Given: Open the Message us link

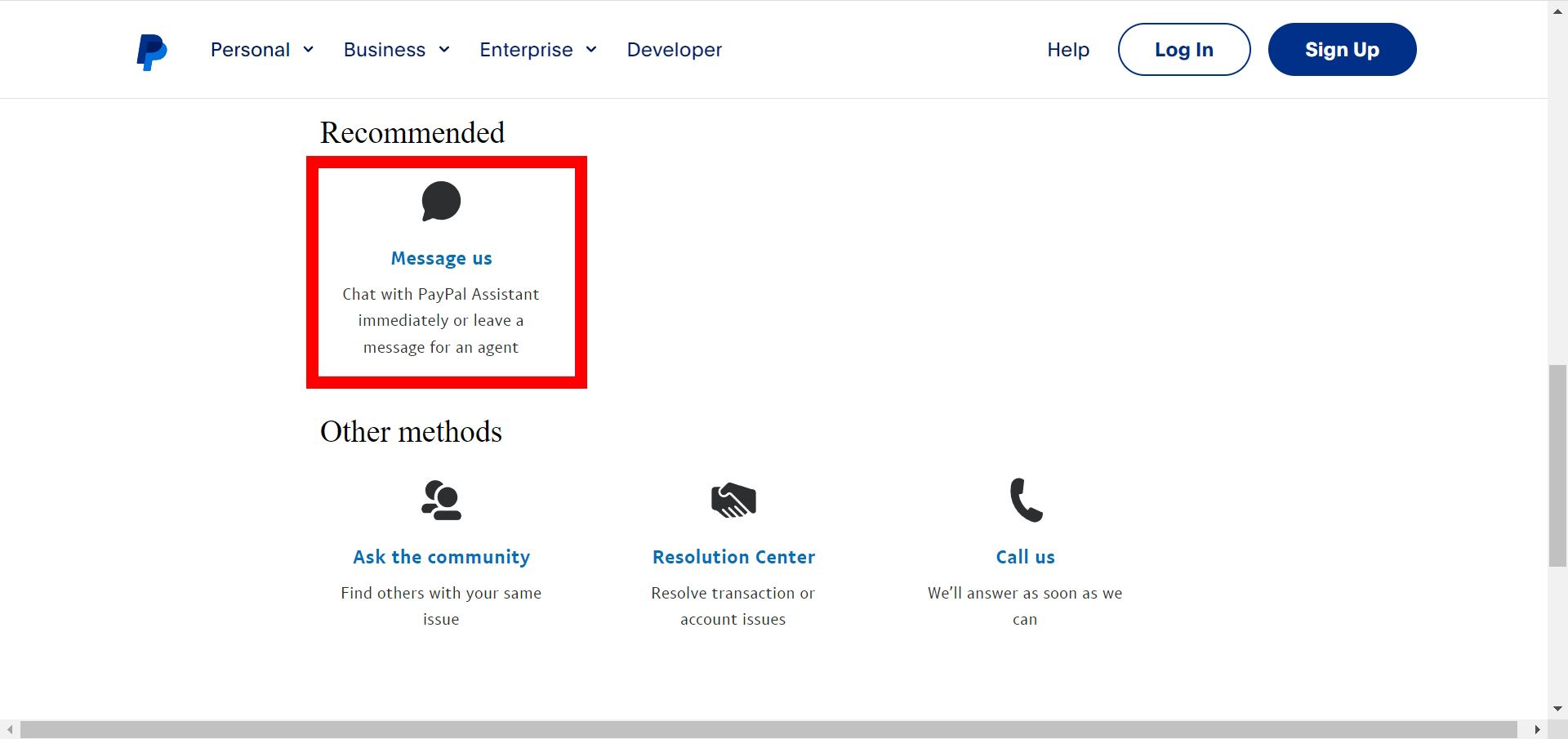Looking at the screenshot, I should (441, 259).
